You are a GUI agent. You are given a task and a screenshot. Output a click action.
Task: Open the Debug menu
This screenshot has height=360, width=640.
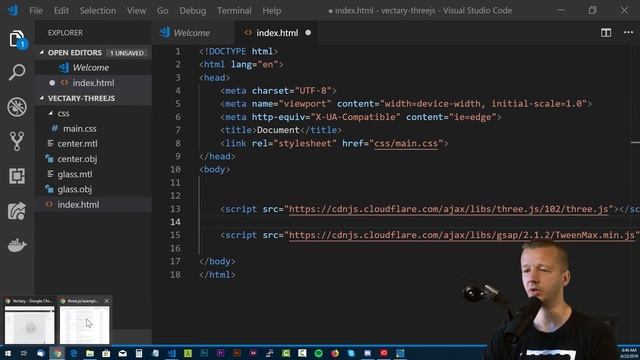pyautogui.click(x=193, y=11)
